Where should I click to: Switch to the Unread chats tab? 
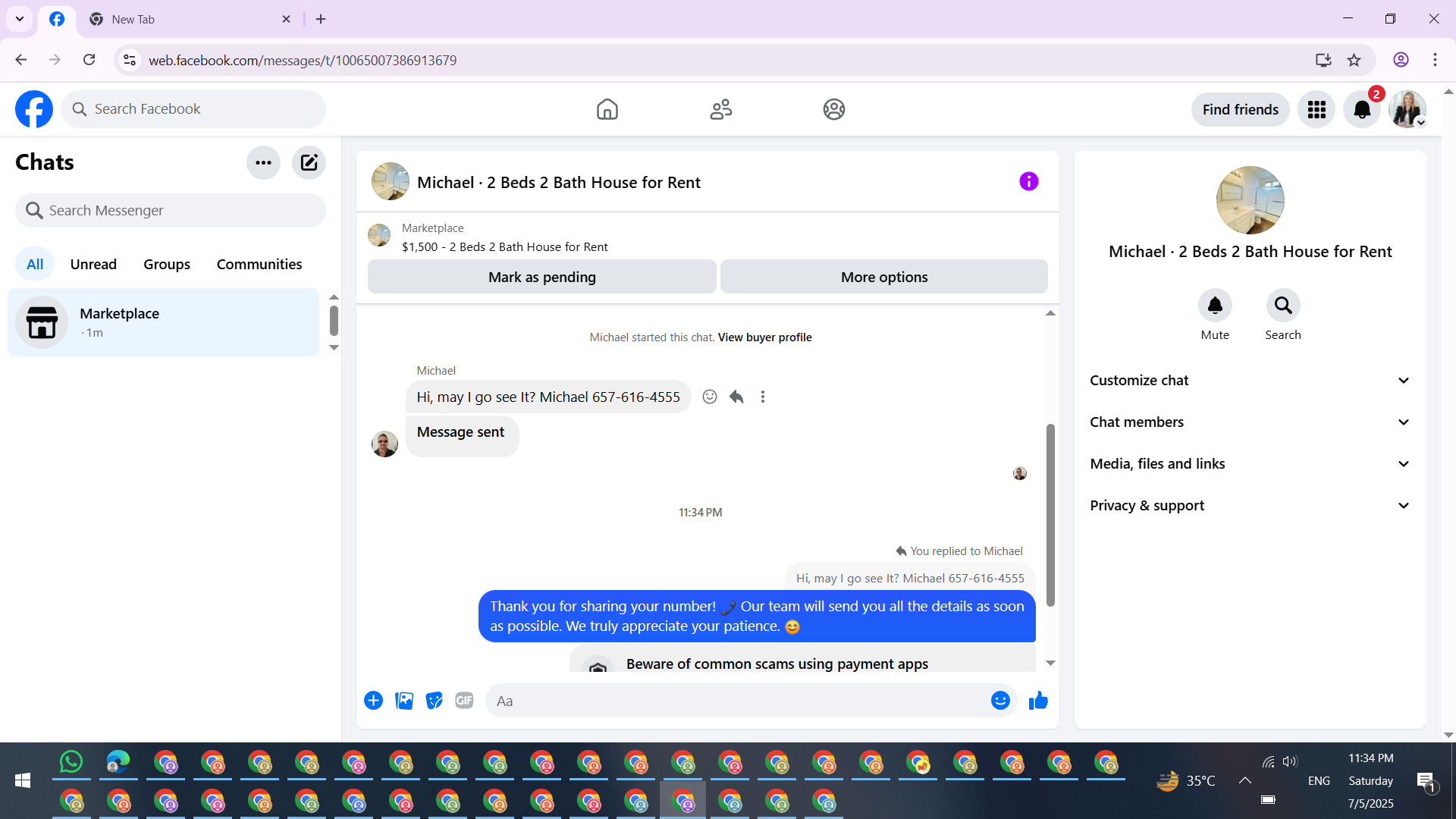(93, 264)
